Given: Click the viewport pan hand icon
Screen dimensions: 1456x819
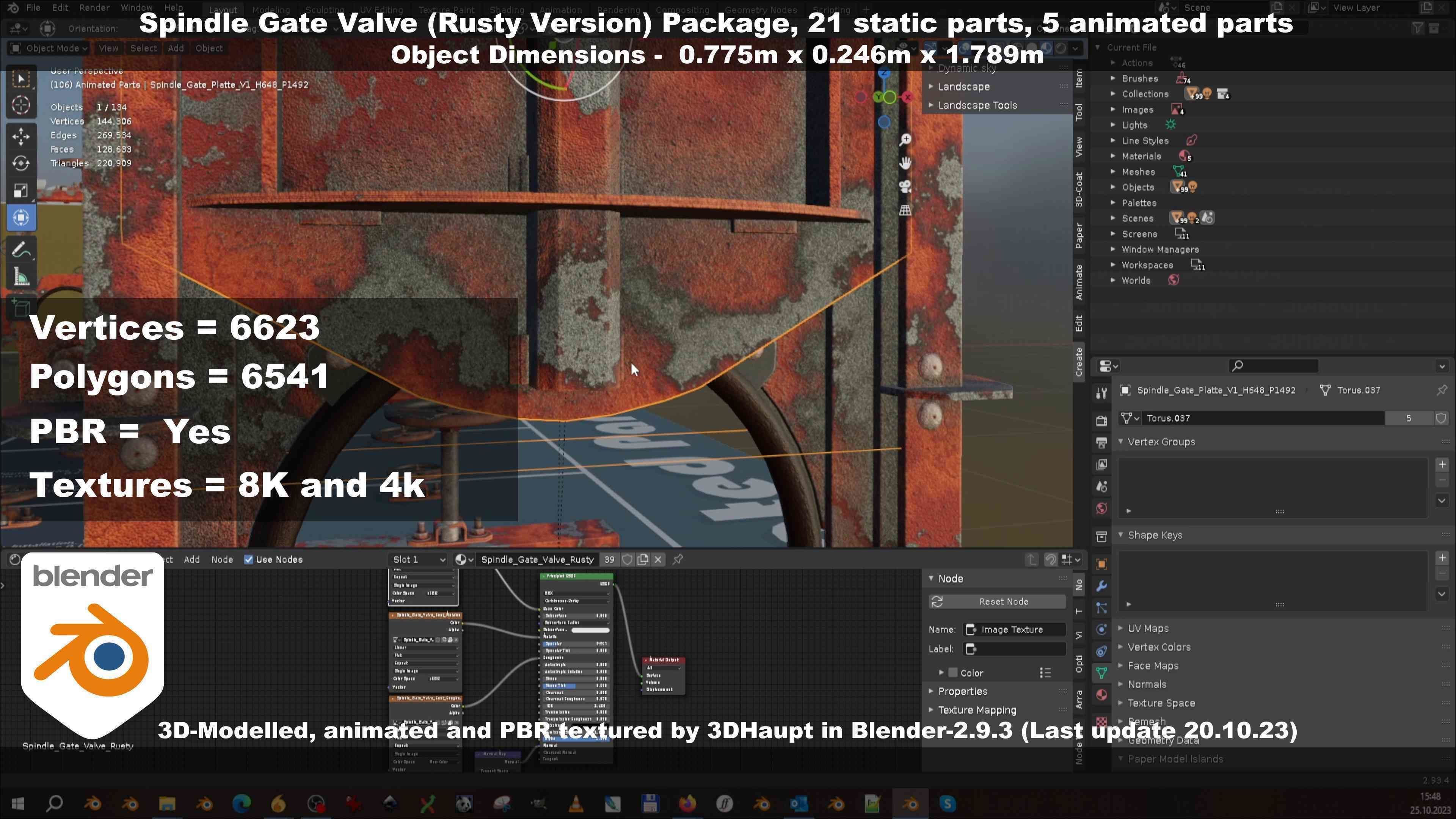Looking at the screenshot, I should [x=905, y=163].
